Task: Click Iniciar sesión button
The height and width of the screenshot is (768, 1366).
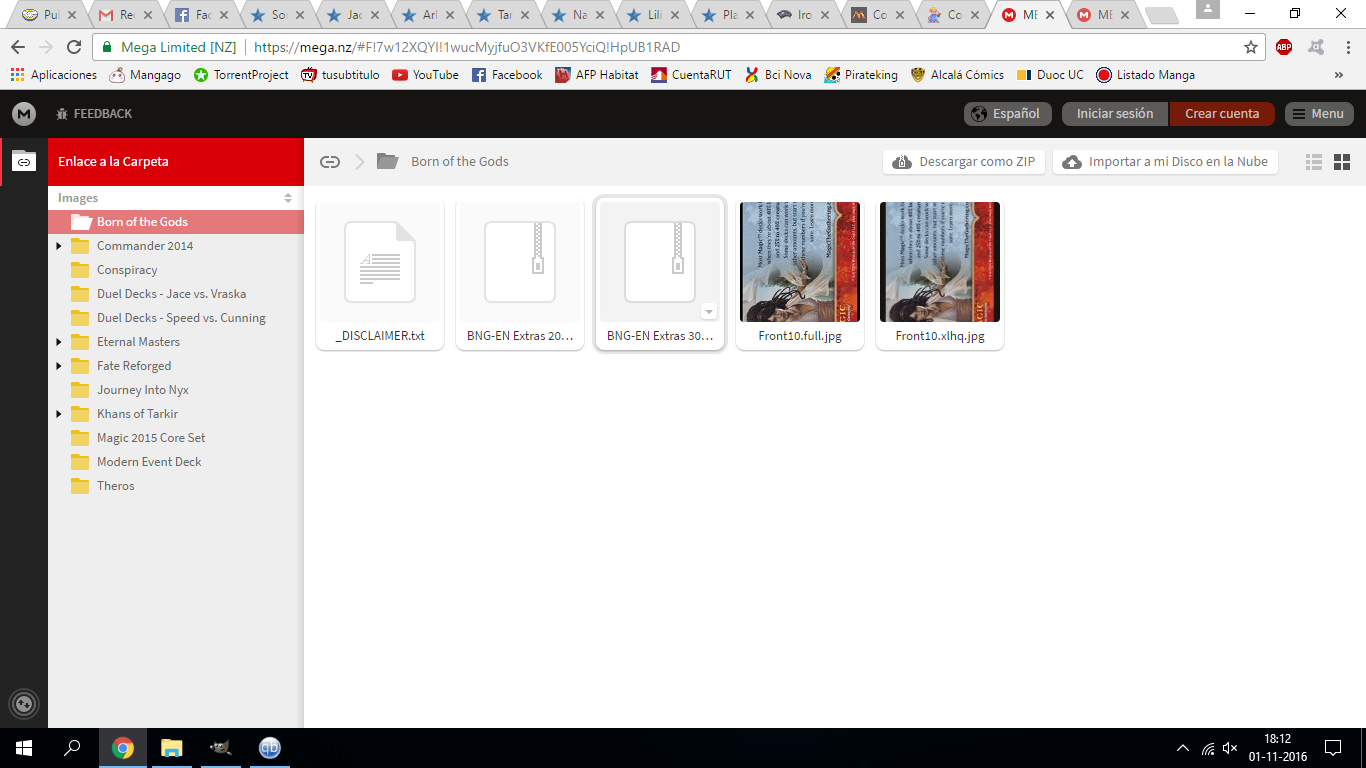Action: point(1115,114)
